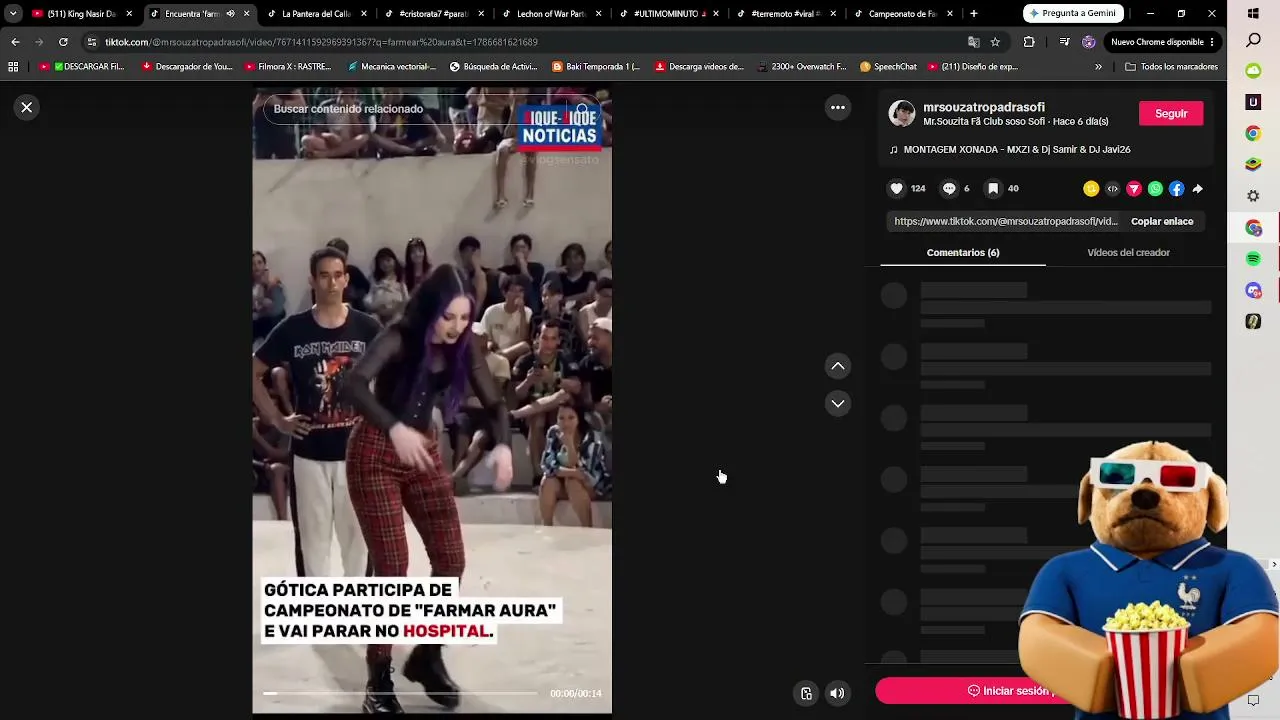Share the video on Facebook

click(1176, 188)
